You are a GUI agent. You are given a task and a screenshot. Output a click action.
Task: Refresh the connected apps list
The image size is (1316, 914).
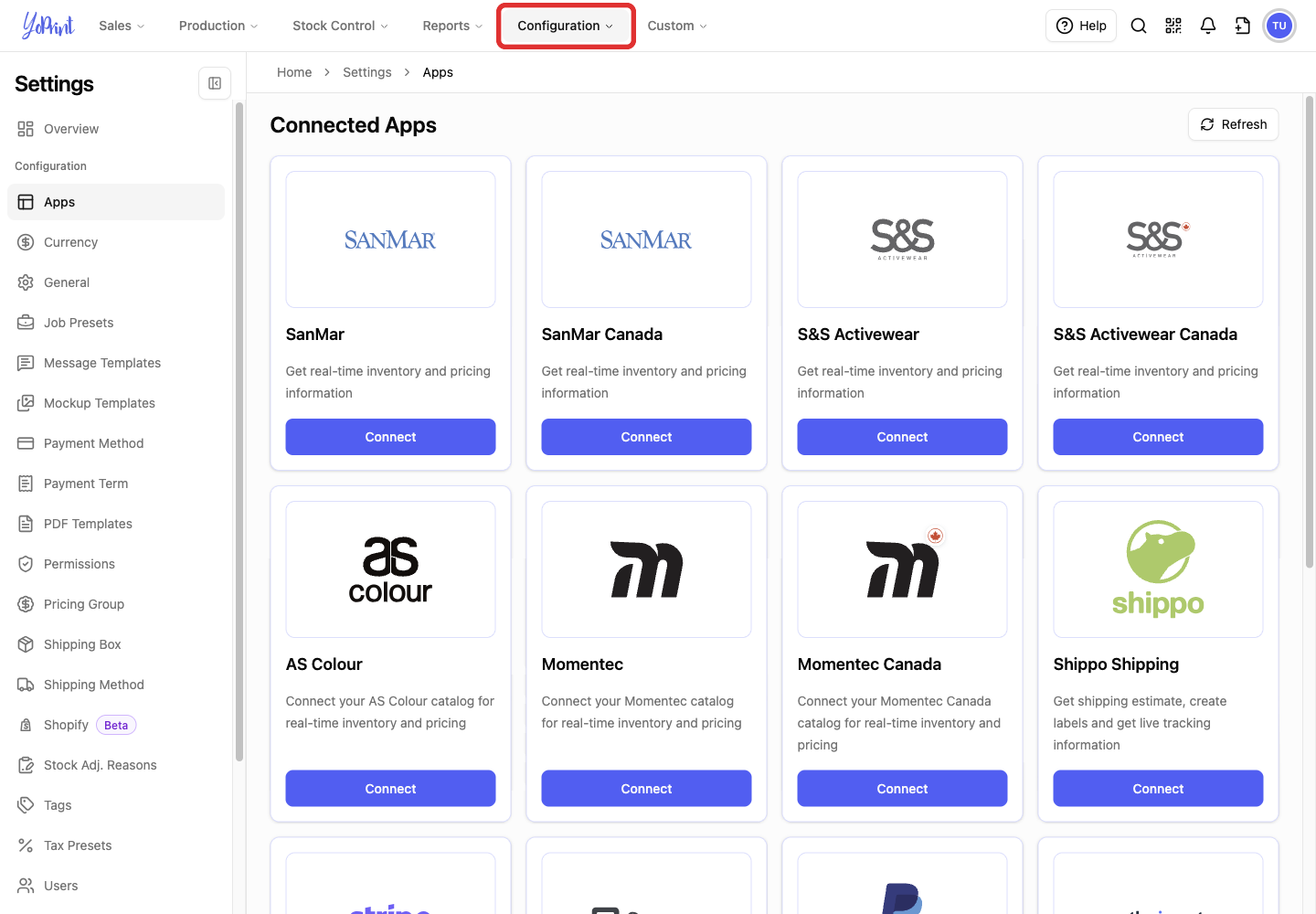coord(1234,124)
